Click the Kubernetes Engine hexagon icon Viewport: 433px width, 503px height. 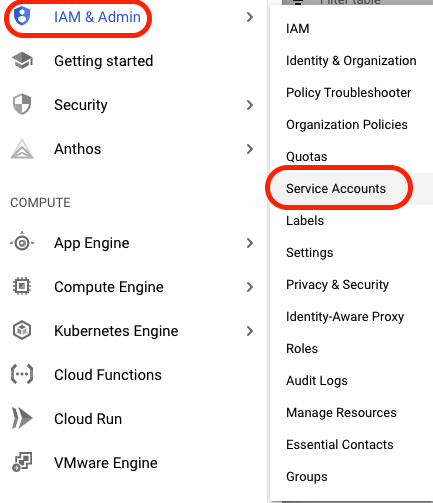tap(22, 330)
